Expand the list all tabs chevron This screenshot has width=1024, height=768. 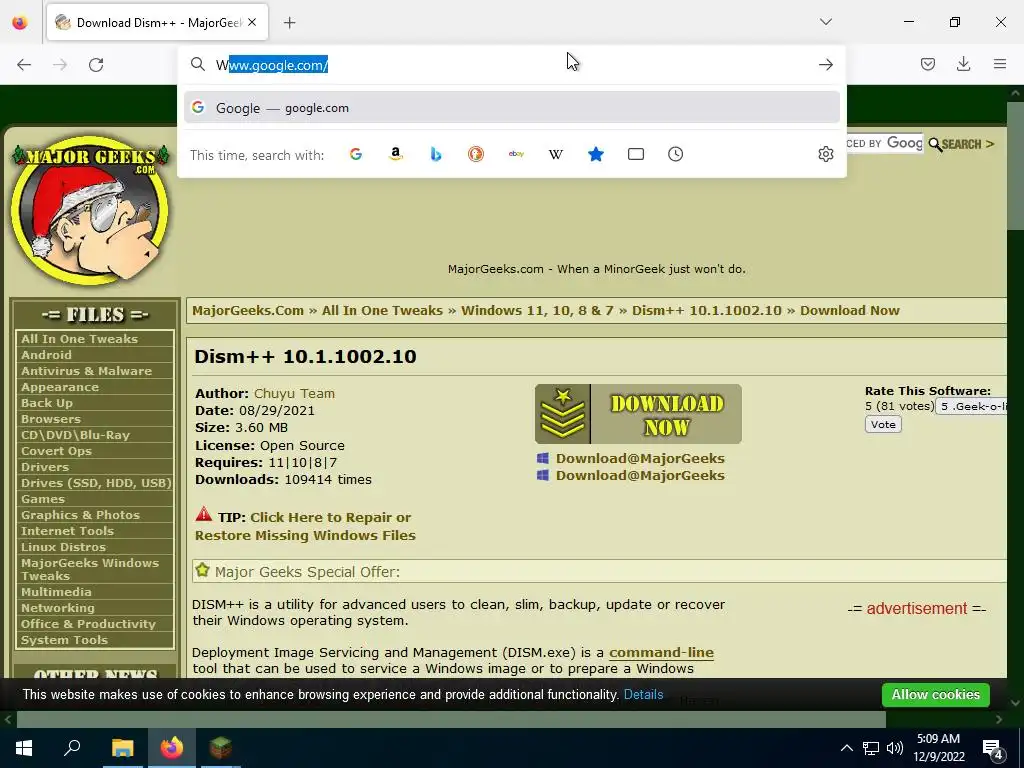(x=825, y=22)
